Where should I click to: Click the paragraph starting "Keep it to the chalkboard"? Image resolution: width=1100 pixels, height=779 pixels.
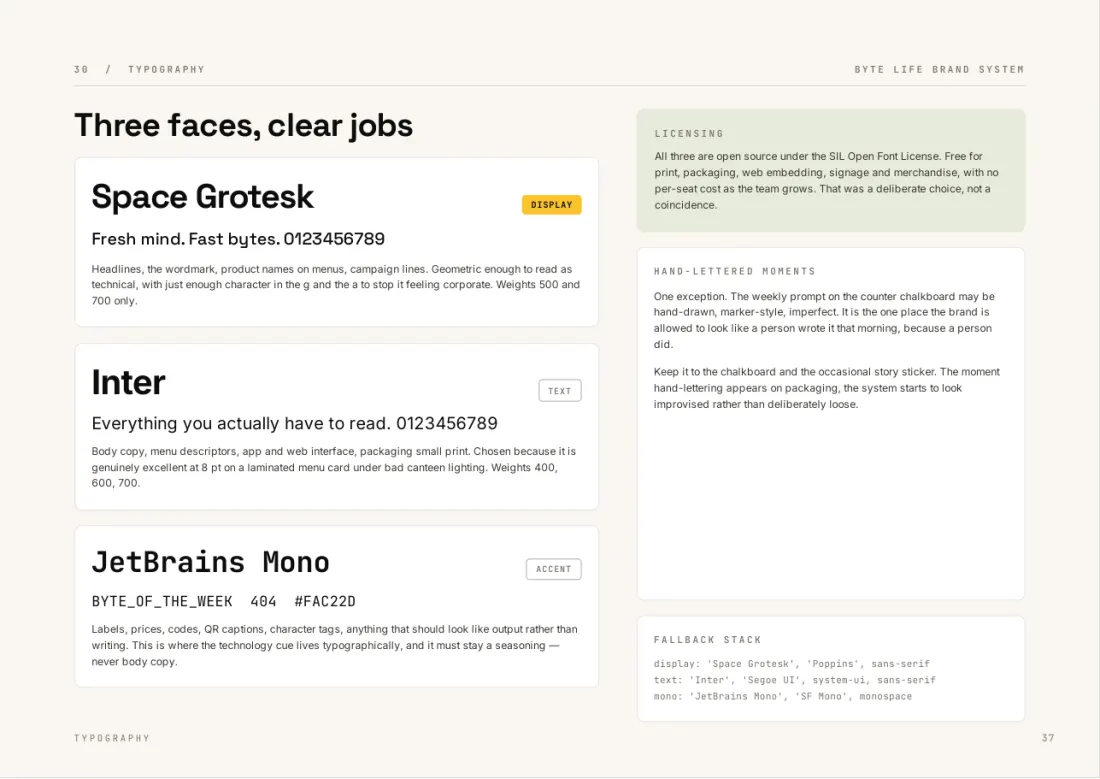[826, 388]
